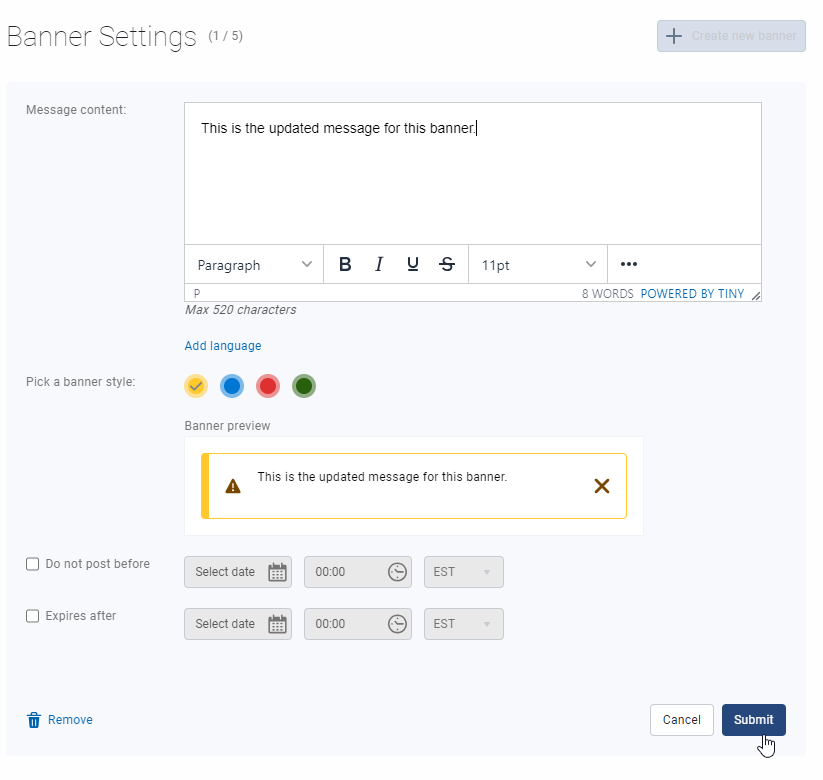Open the calendar picker for 'Do not post before'
This screenshot has width=823, height=780.
pyautogui.click(x=277, y=572)
